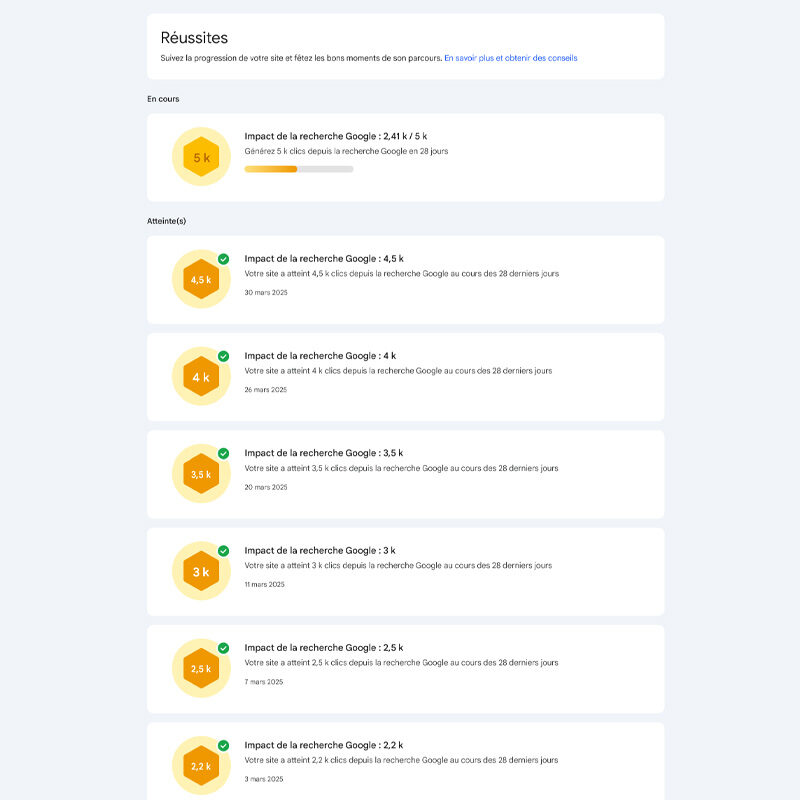Click the "Réussites" page heading
This screenshot has height=800, width=800.
tap(194, 38)
